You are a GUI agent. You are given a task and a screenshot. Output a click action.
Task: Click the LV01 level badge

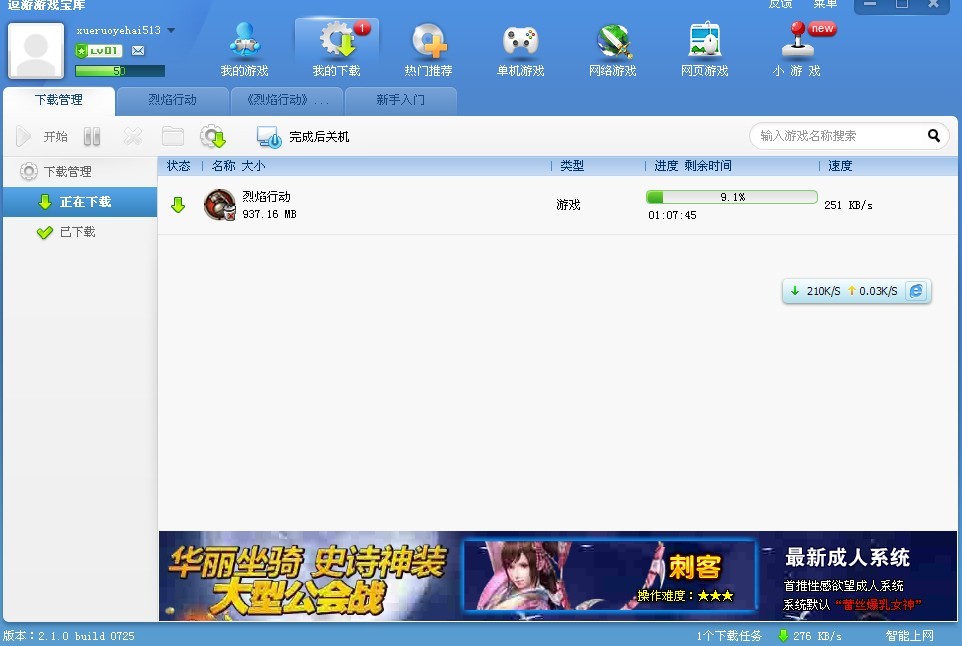(98, 50)
